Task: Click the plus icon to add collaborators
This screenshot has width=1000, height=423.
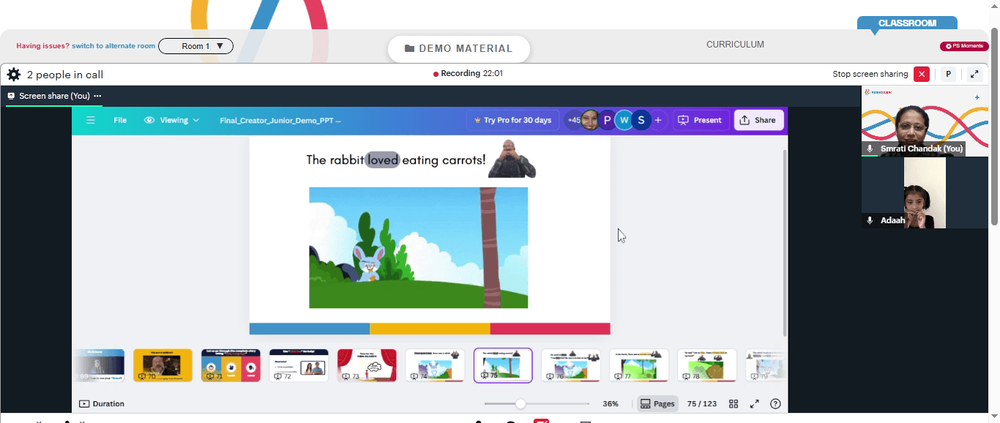Action: 658,120
